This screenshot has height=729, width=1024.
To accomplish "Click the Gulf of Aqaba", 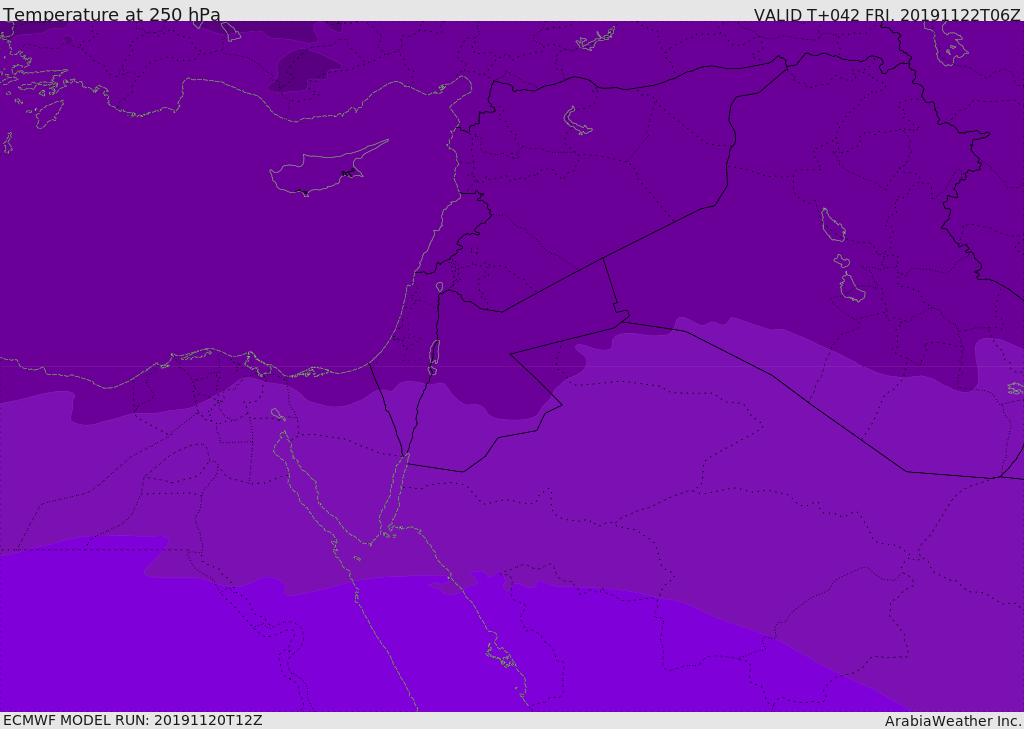I will [x=396, y=490].
